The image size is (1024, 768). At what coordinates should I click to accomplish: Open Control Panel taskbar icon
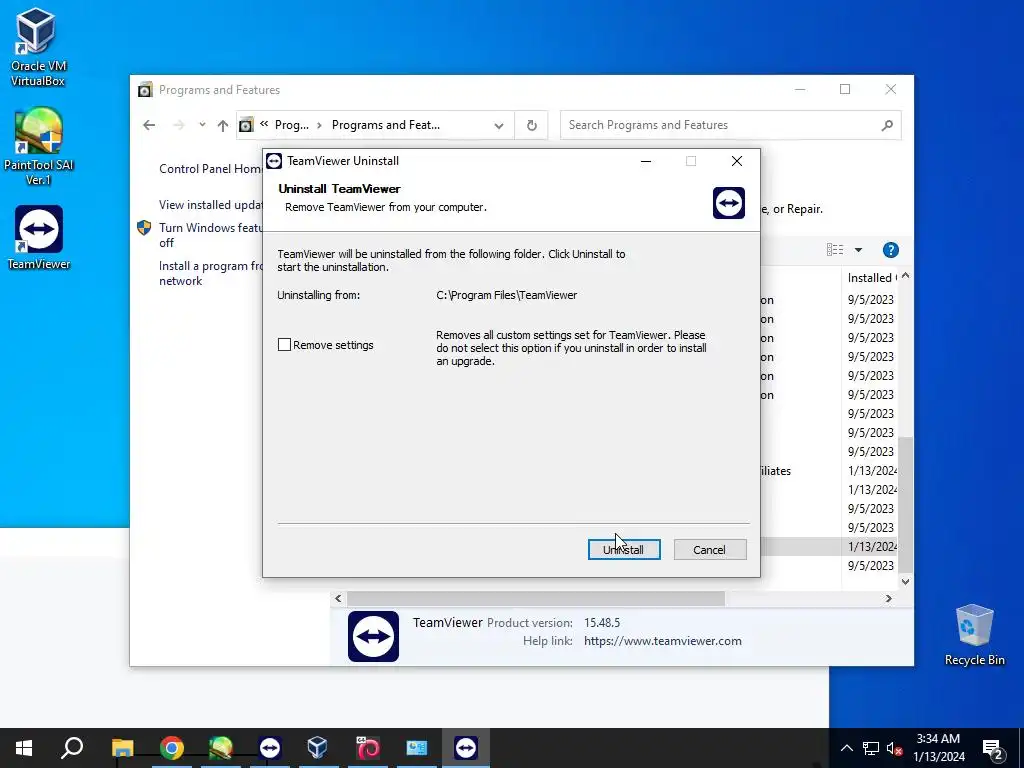pyautogui.click(x=417, y=748)
